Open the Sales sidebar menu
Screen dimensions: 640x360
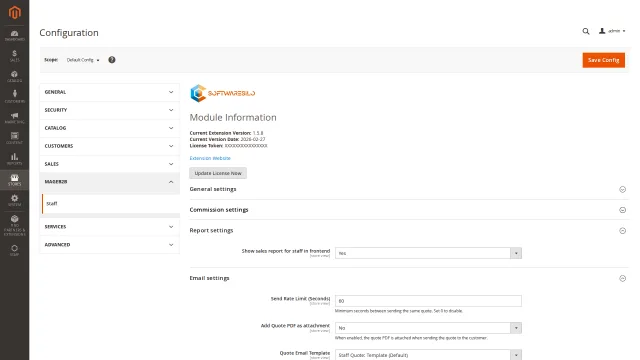tap(15, 56)
